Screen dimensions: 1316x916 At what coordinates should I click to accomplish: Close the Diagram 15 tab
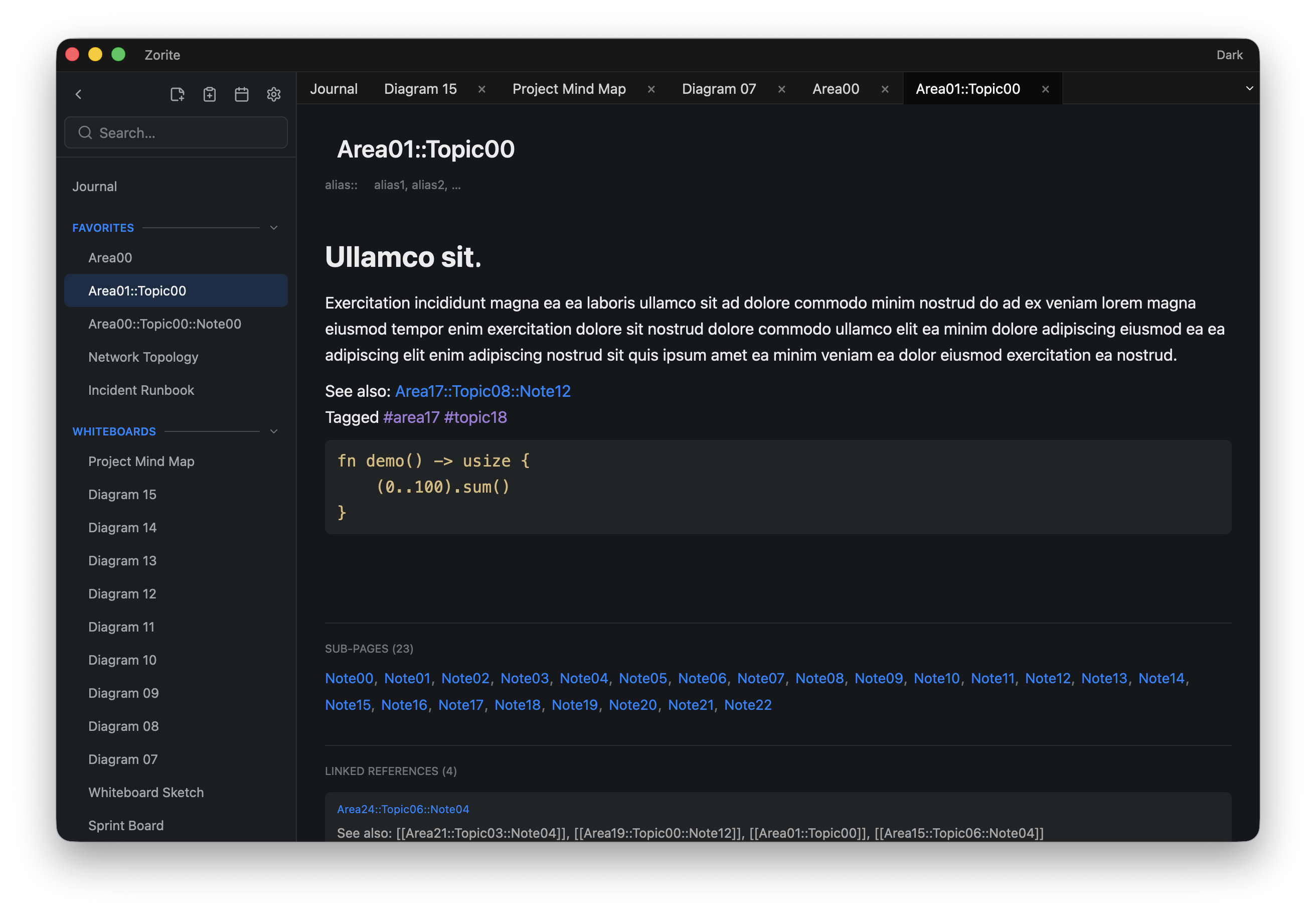click(x=481, y=89)
